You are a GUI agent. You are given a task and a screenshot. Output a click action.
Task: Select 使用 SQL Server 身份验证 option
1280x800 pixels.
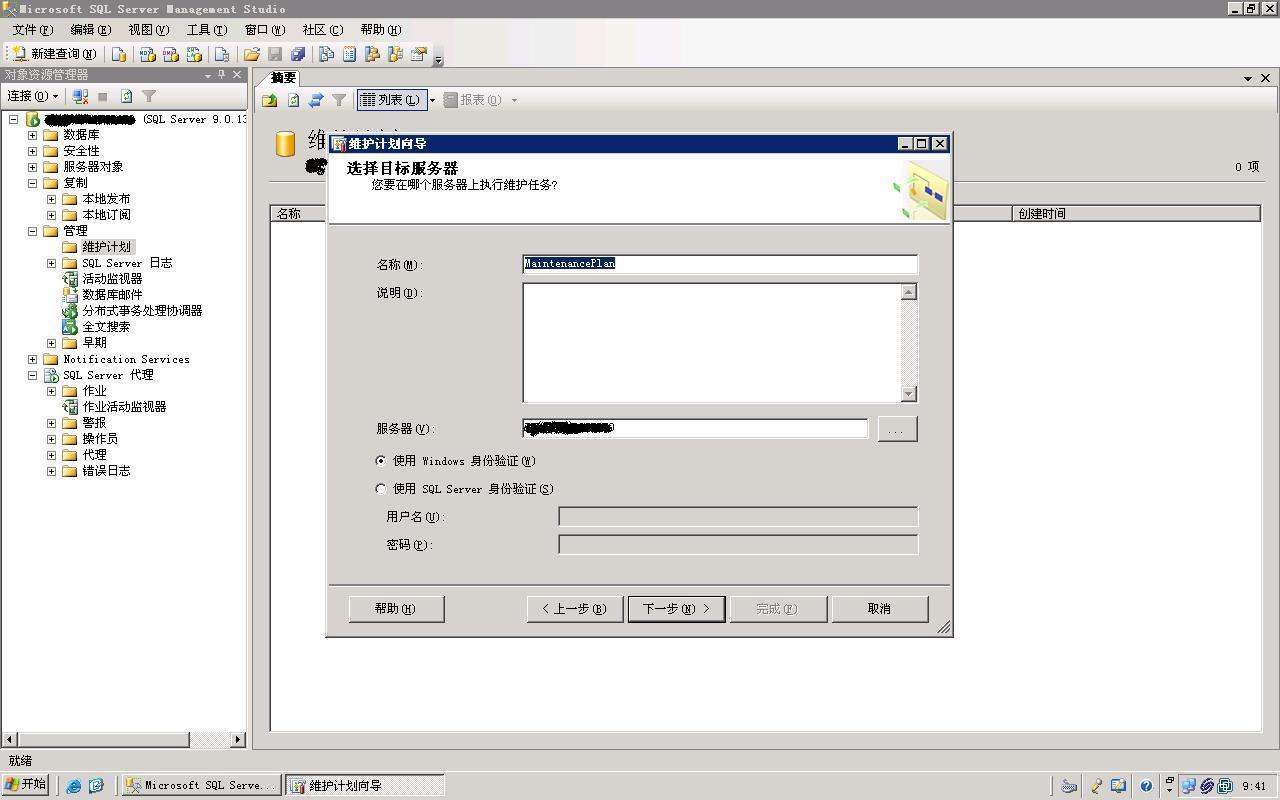point(381,489)
